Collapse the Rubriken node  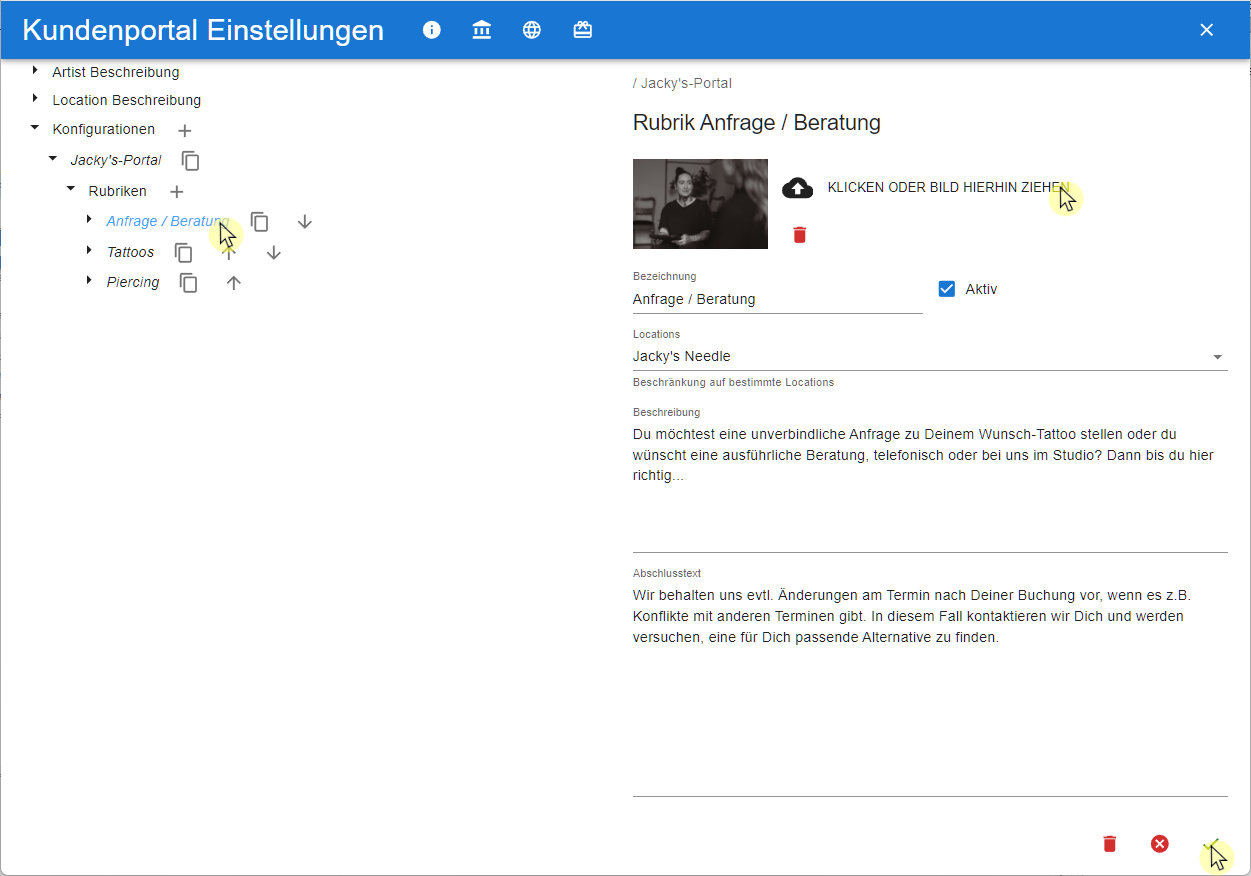tap(71, 189)
